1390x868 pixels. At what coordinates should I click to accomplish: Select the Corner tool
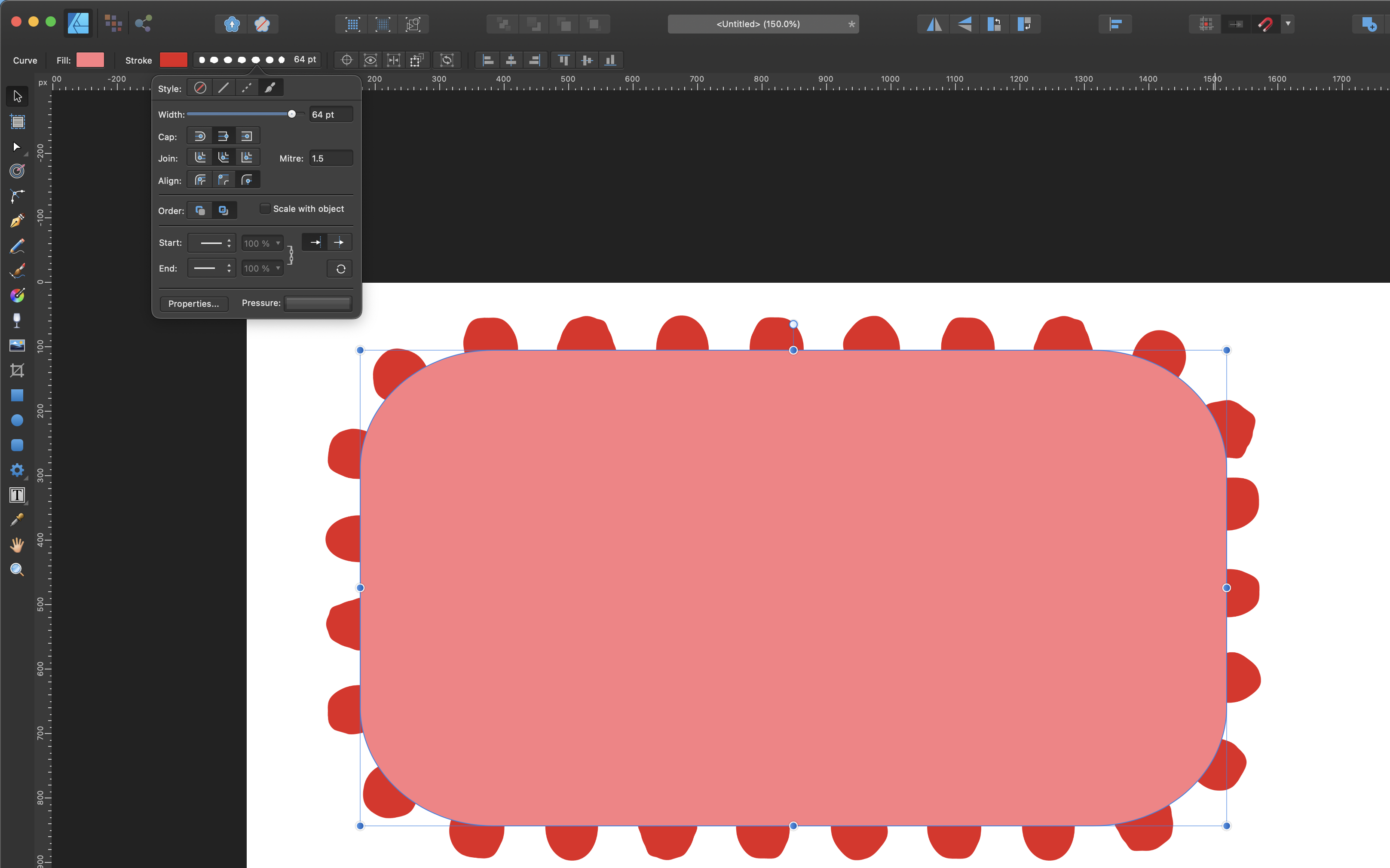17,196
